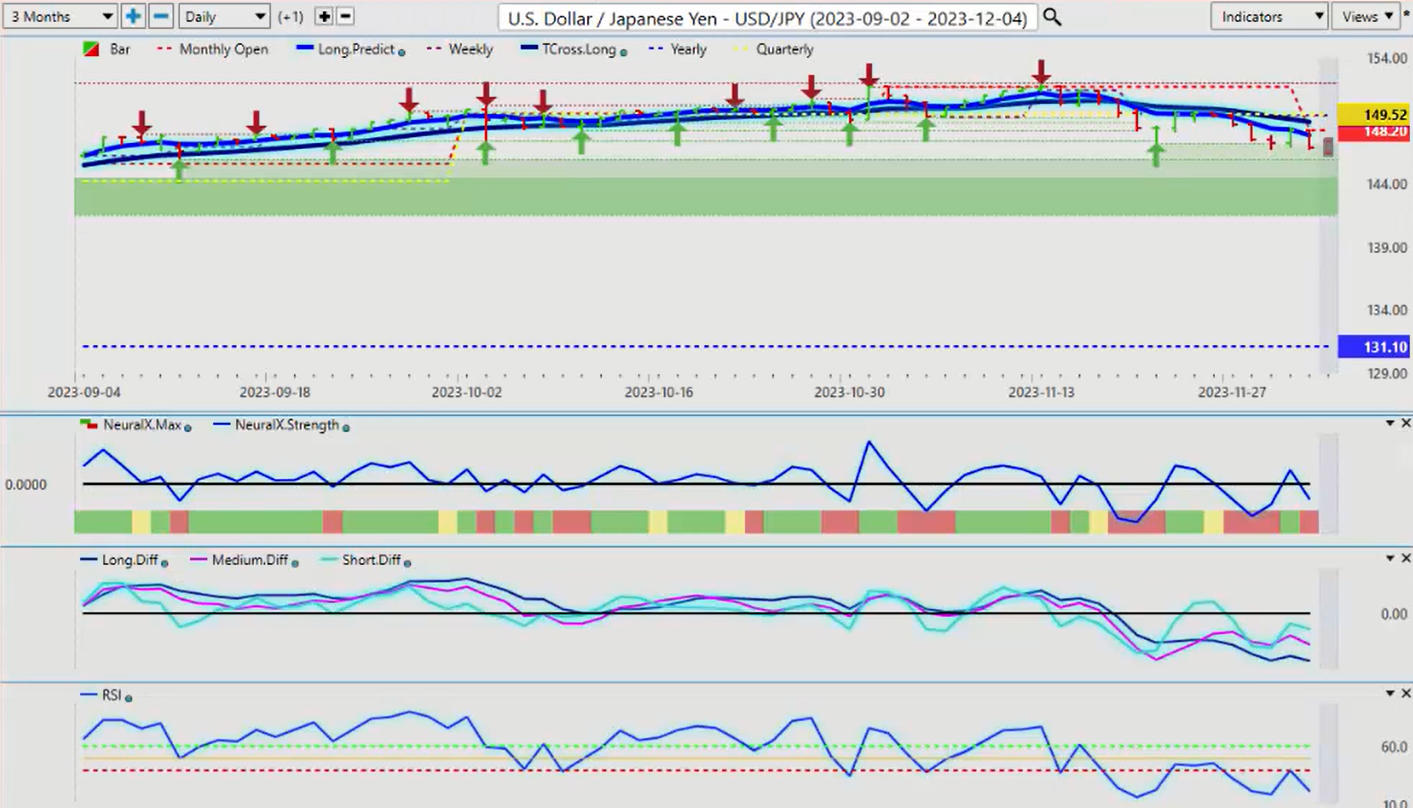Click the RSI legend label

coord(110,694)
